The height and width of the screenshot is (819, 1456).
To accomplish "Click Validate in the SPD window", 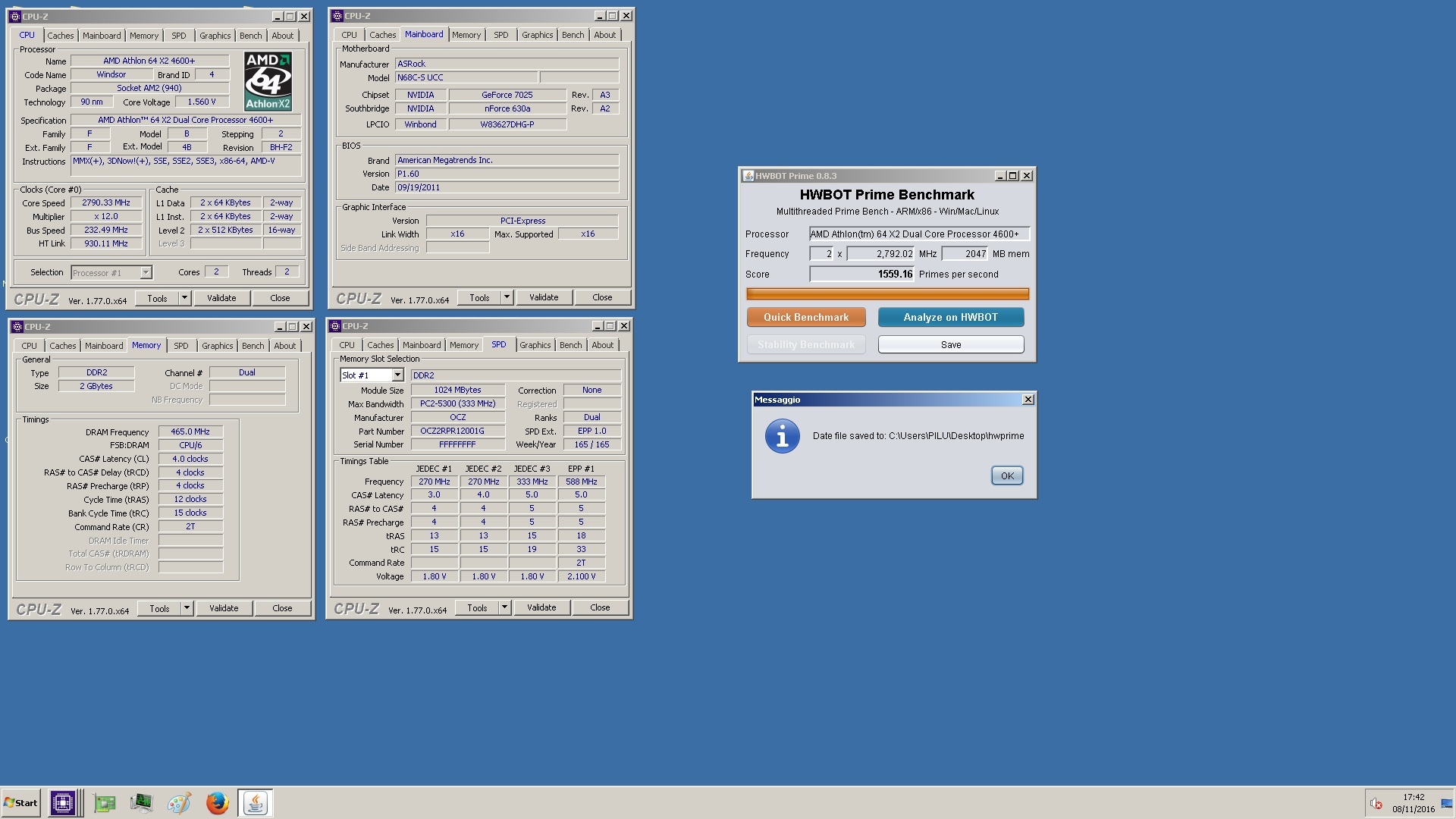I will pyautogui.click(x=541, y=607).
